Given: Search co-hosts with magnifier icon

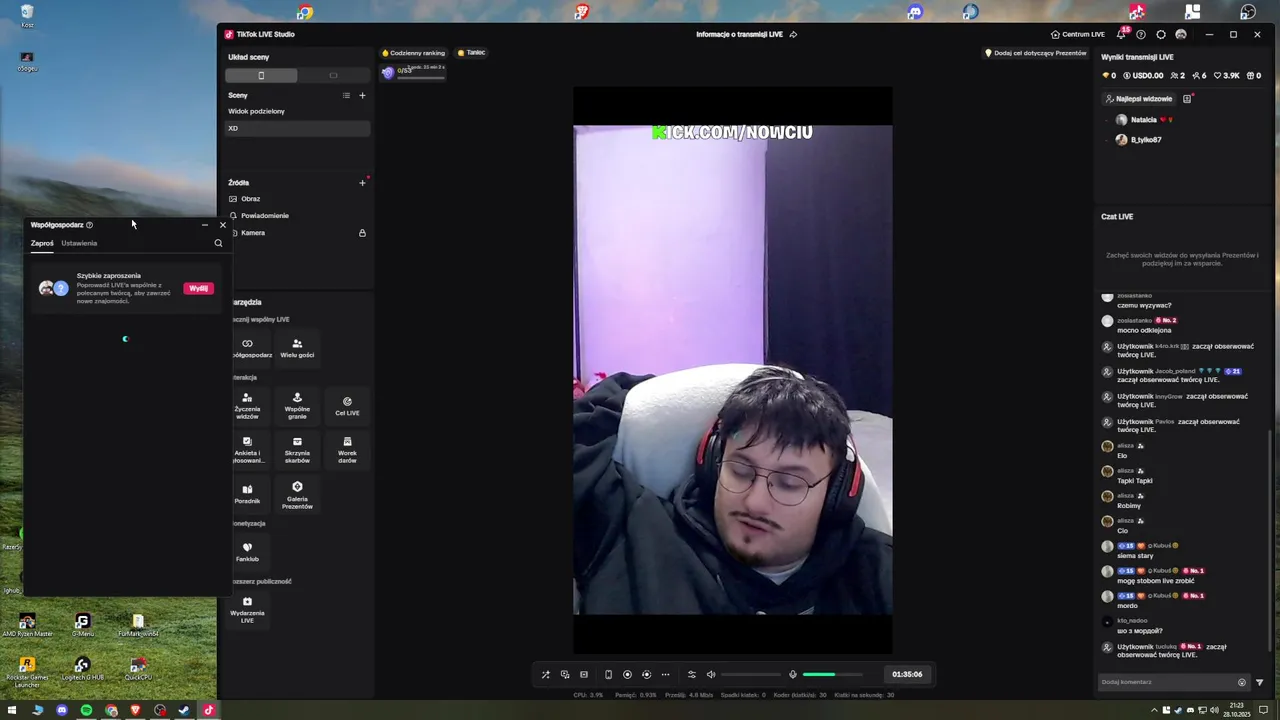Looking at the screenshot, I should tap(218, 243).
